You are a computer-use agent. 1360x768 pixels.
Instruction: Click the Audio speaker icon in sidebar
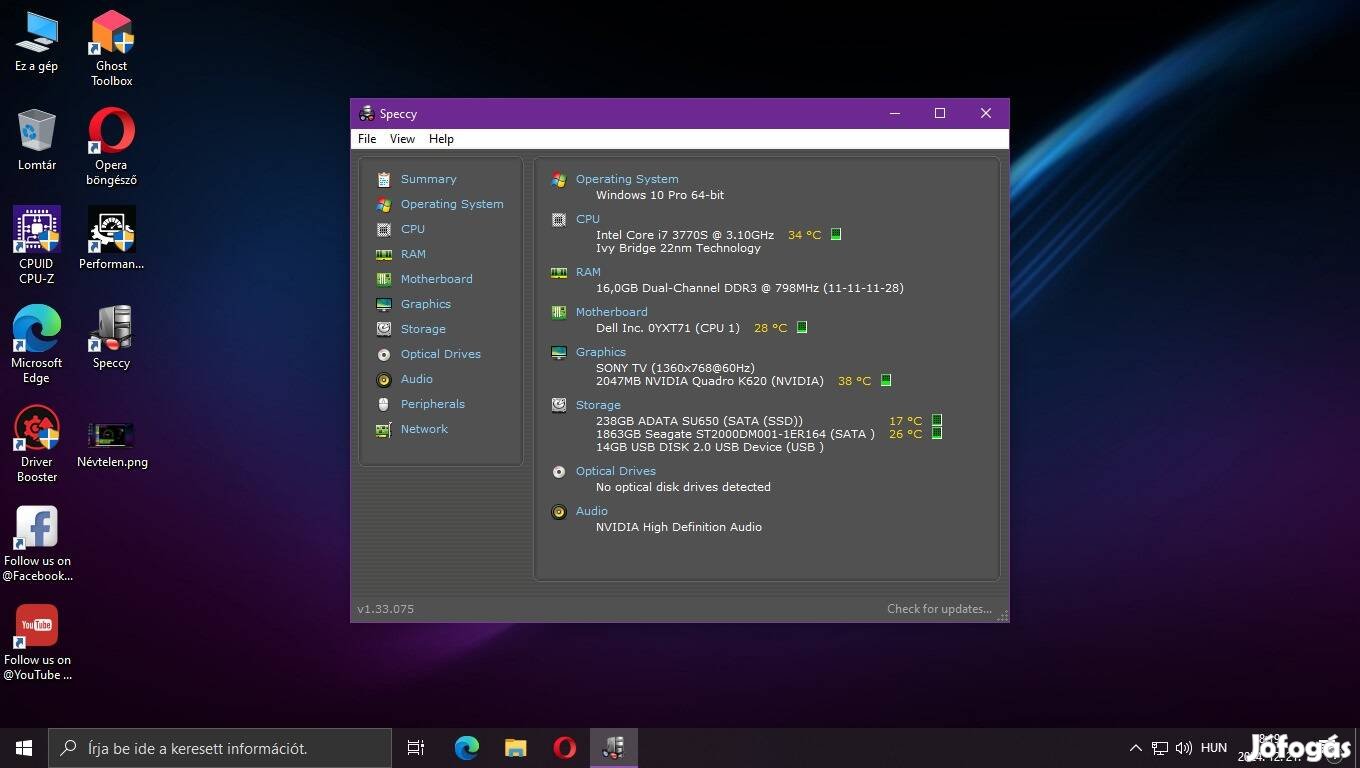pyautogui.click(x=384, y=380)
